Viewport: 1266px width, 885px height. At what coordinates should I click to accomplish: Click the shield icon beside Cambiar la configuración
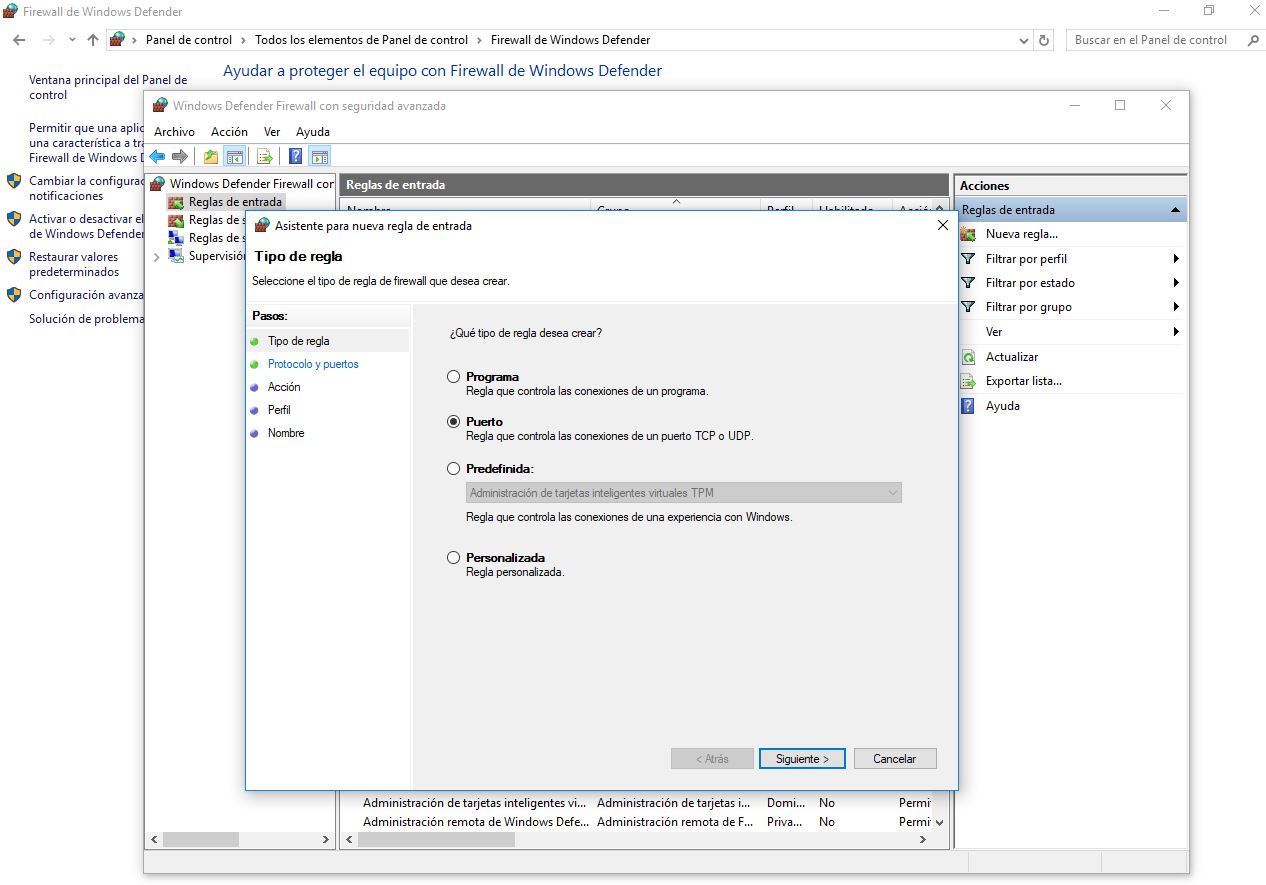click(x=14, y=181)
